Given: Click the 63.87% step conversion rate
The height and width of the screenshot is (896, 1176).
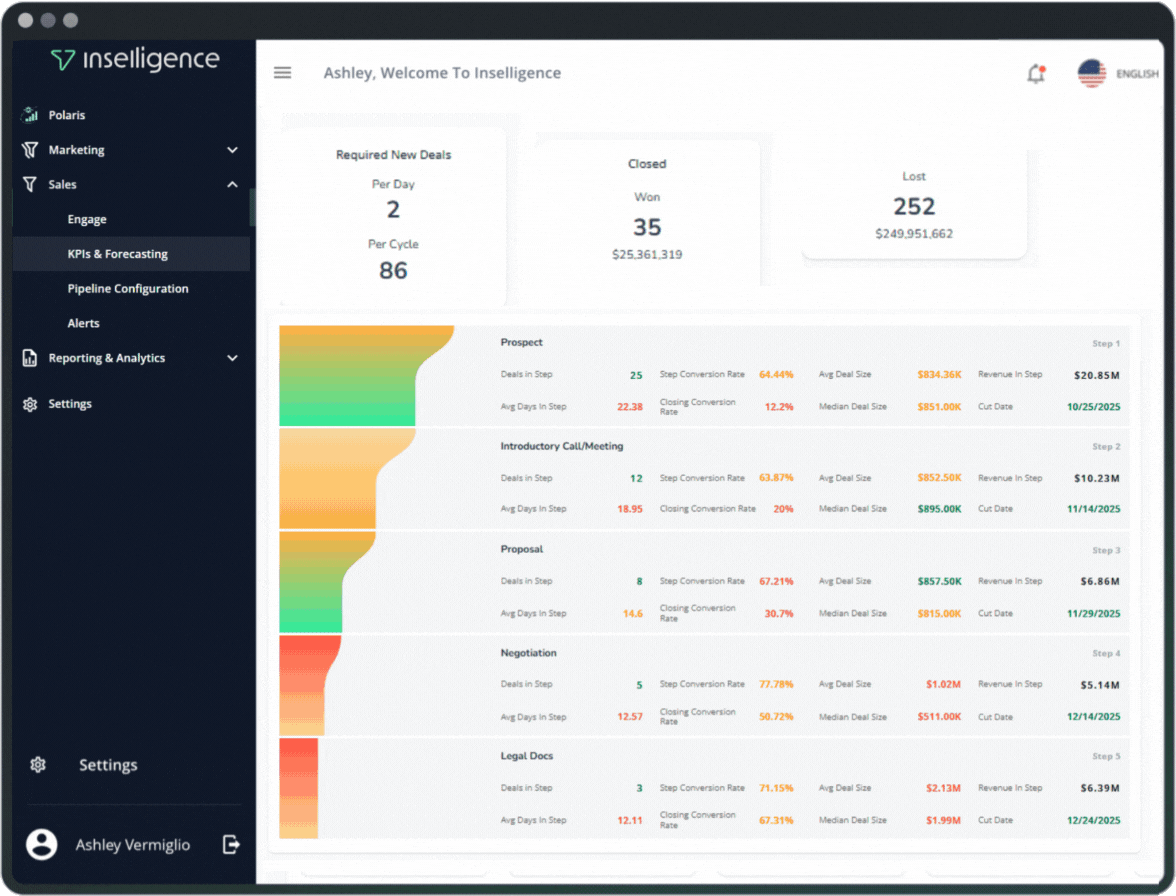Looking at the screenshot, I should 776,478.
